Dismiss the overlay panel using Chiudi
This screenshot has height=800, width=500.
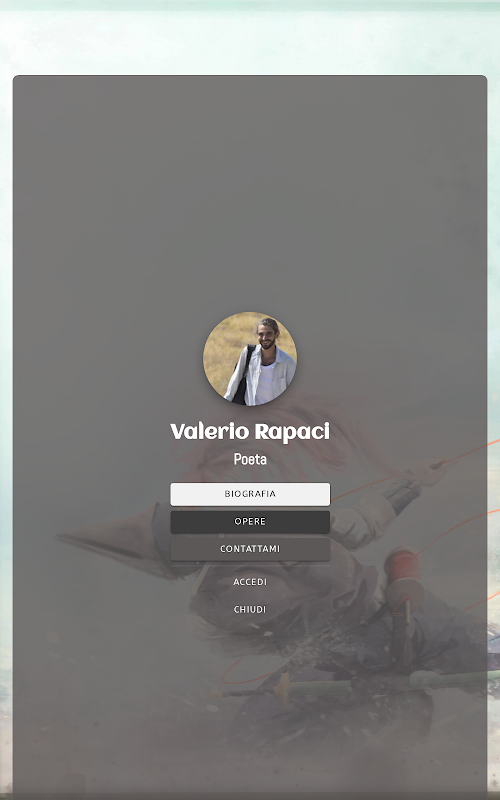click(250, 609)
